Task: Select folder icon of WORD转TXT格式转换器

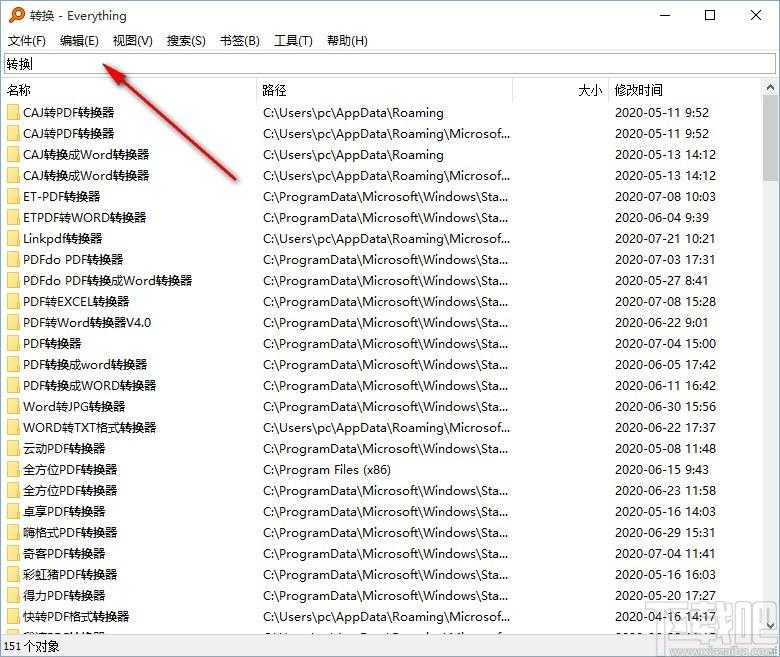Action: 13,427
